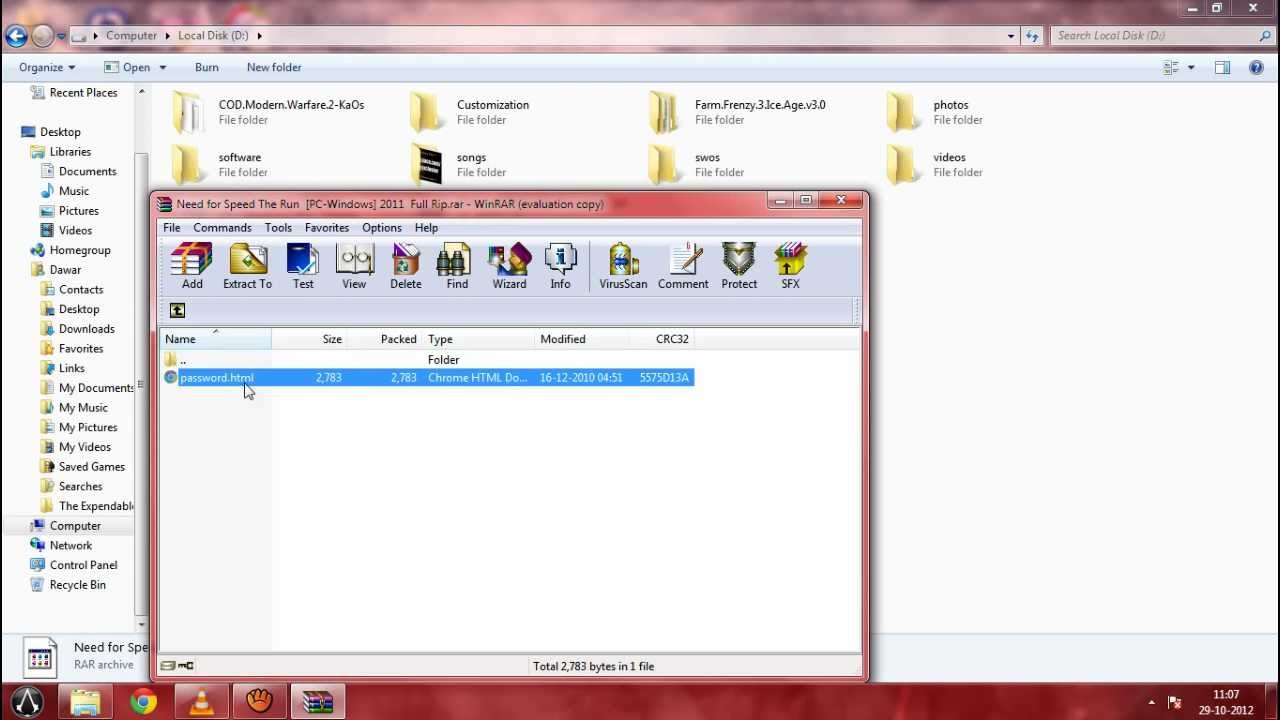Click the arrow after Local Disk (D:) breadcrumb
Viewport: 1280px width, 720px height.
pyautogui.click(x=260, y=36)
